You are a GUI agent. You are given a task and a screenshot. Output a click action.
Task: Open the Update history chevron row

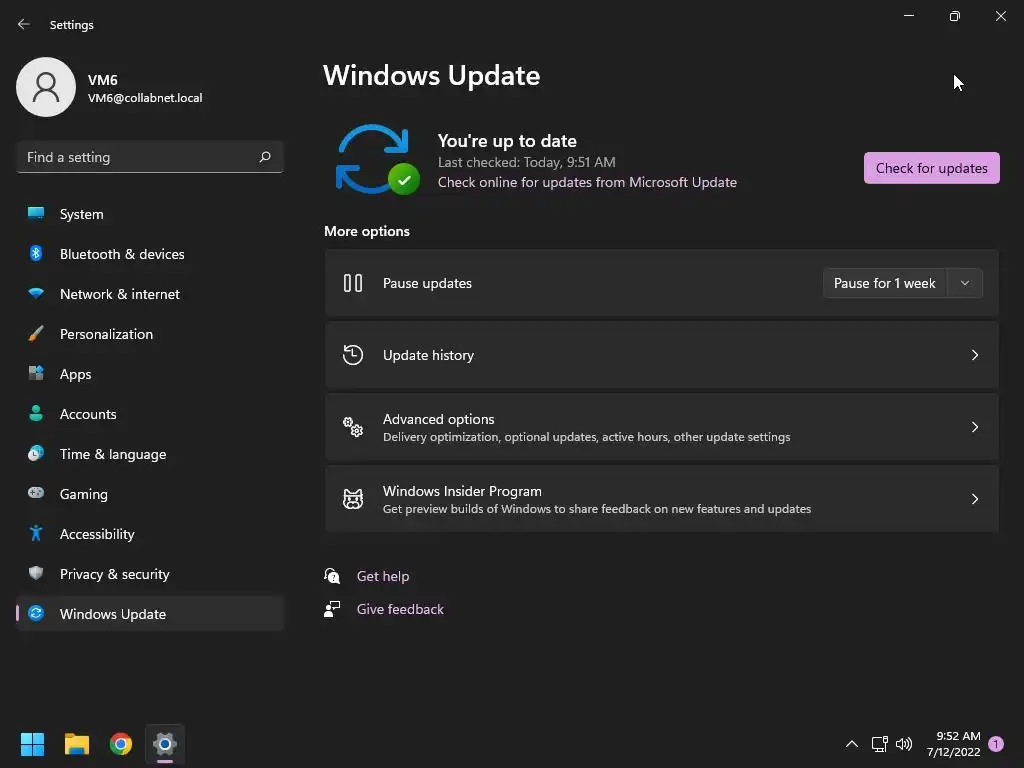tap(662, 355)
